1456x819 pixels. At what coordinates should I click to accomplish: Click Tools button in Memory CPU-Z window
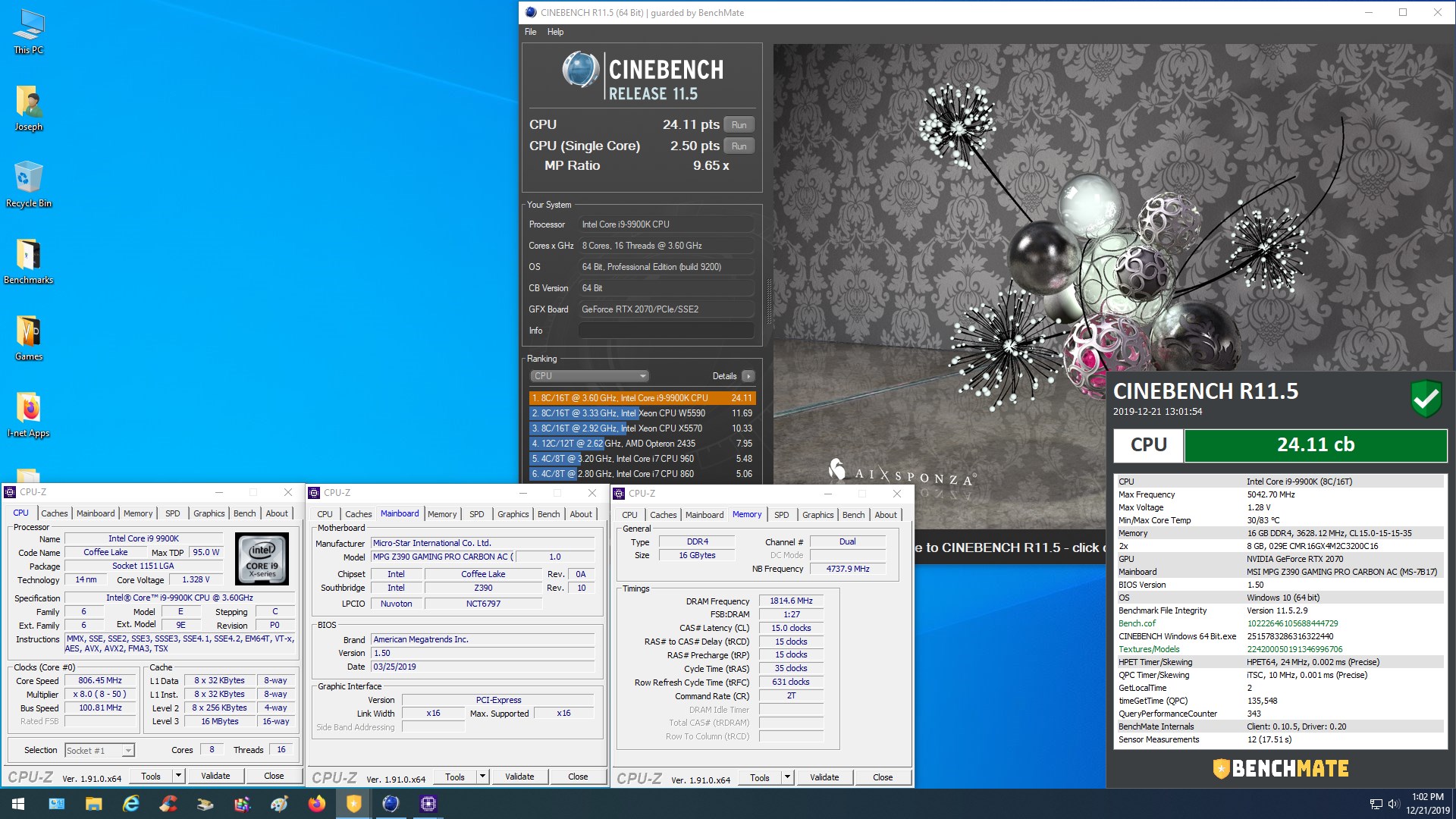coord(760,777)
